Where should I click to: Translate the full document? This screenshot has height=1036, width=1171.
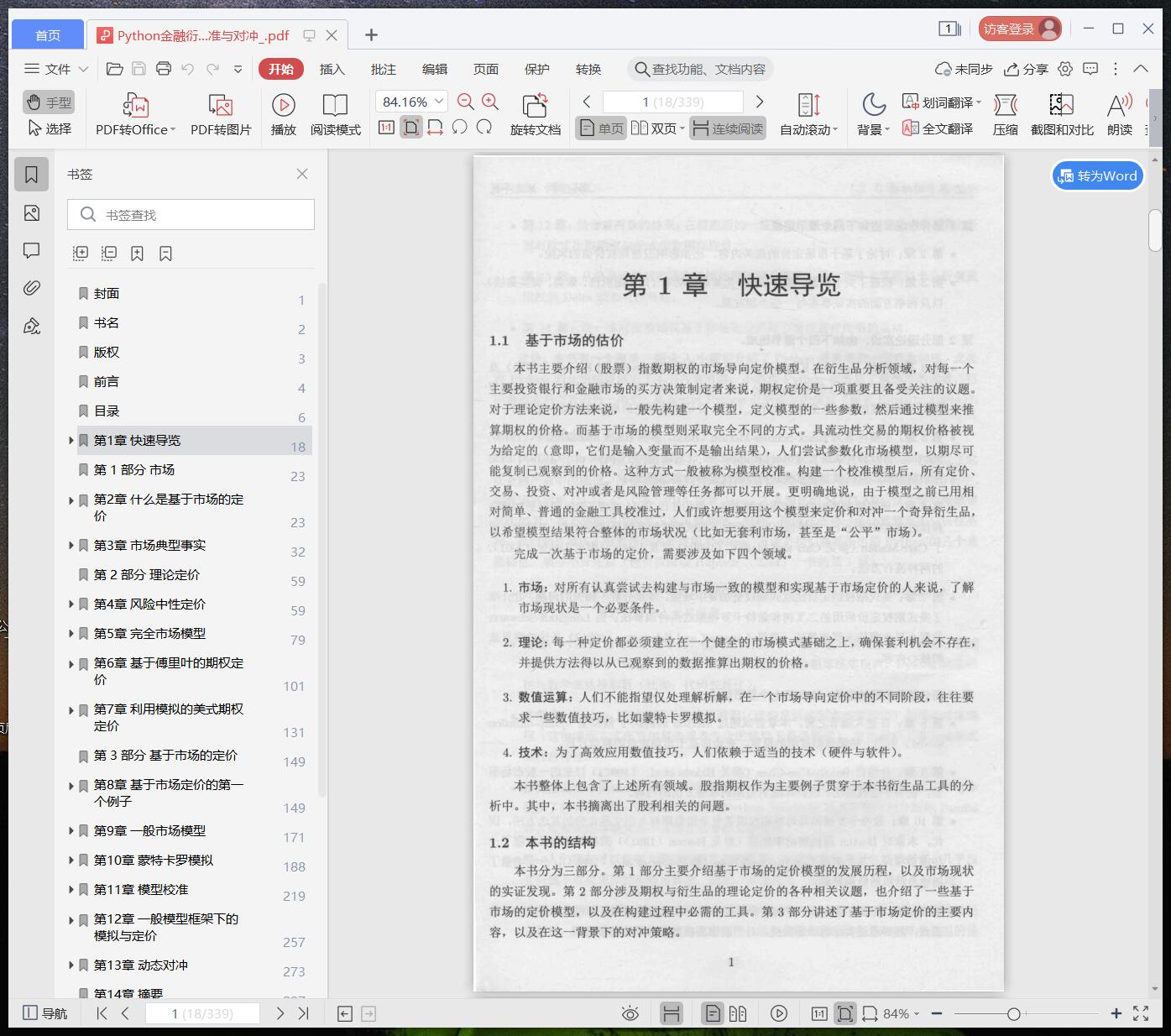938,128
